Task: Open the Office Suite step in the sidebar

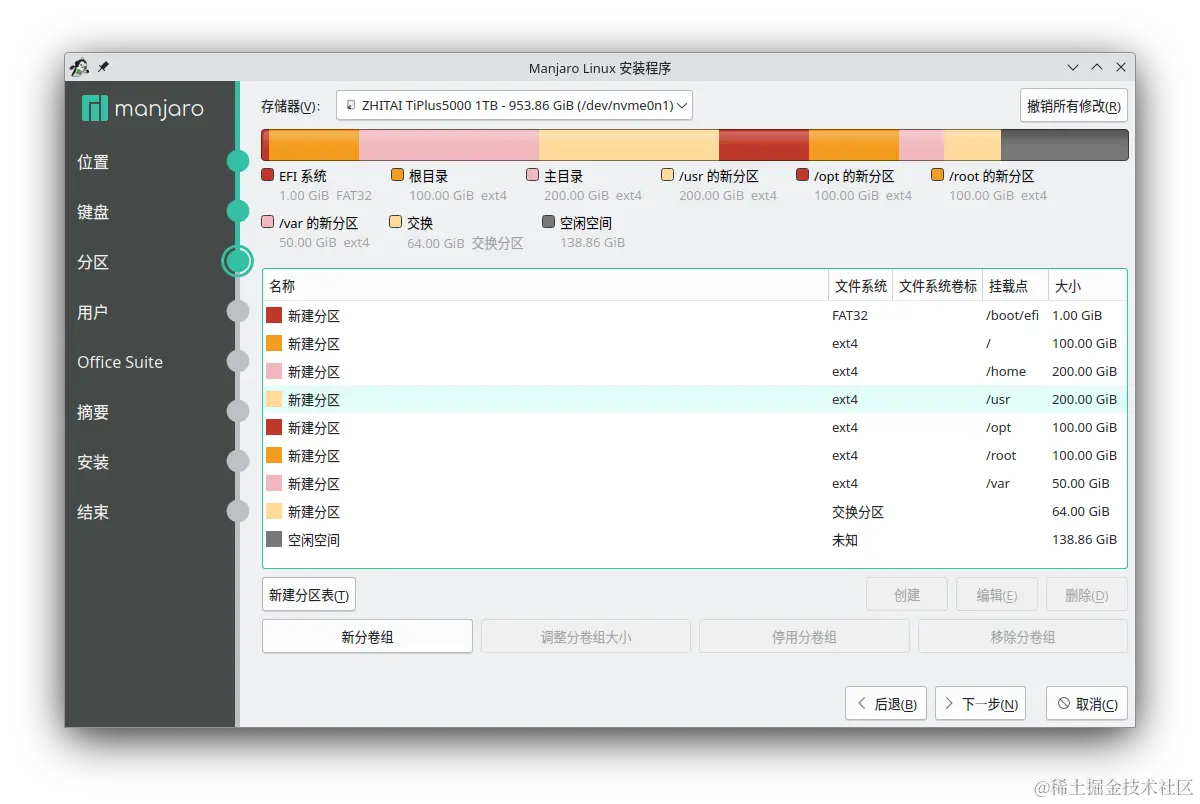Action: coord(119,362)
